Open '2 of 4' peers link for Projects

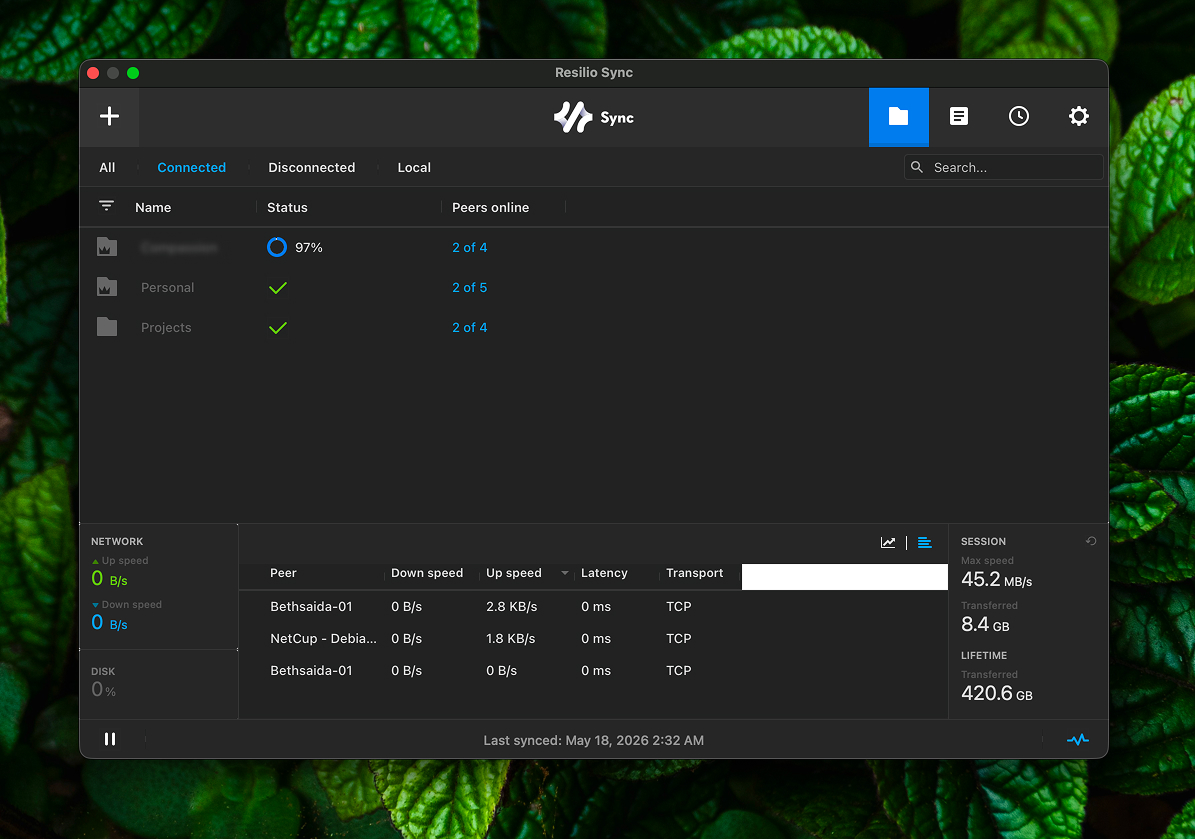(469, 327)
